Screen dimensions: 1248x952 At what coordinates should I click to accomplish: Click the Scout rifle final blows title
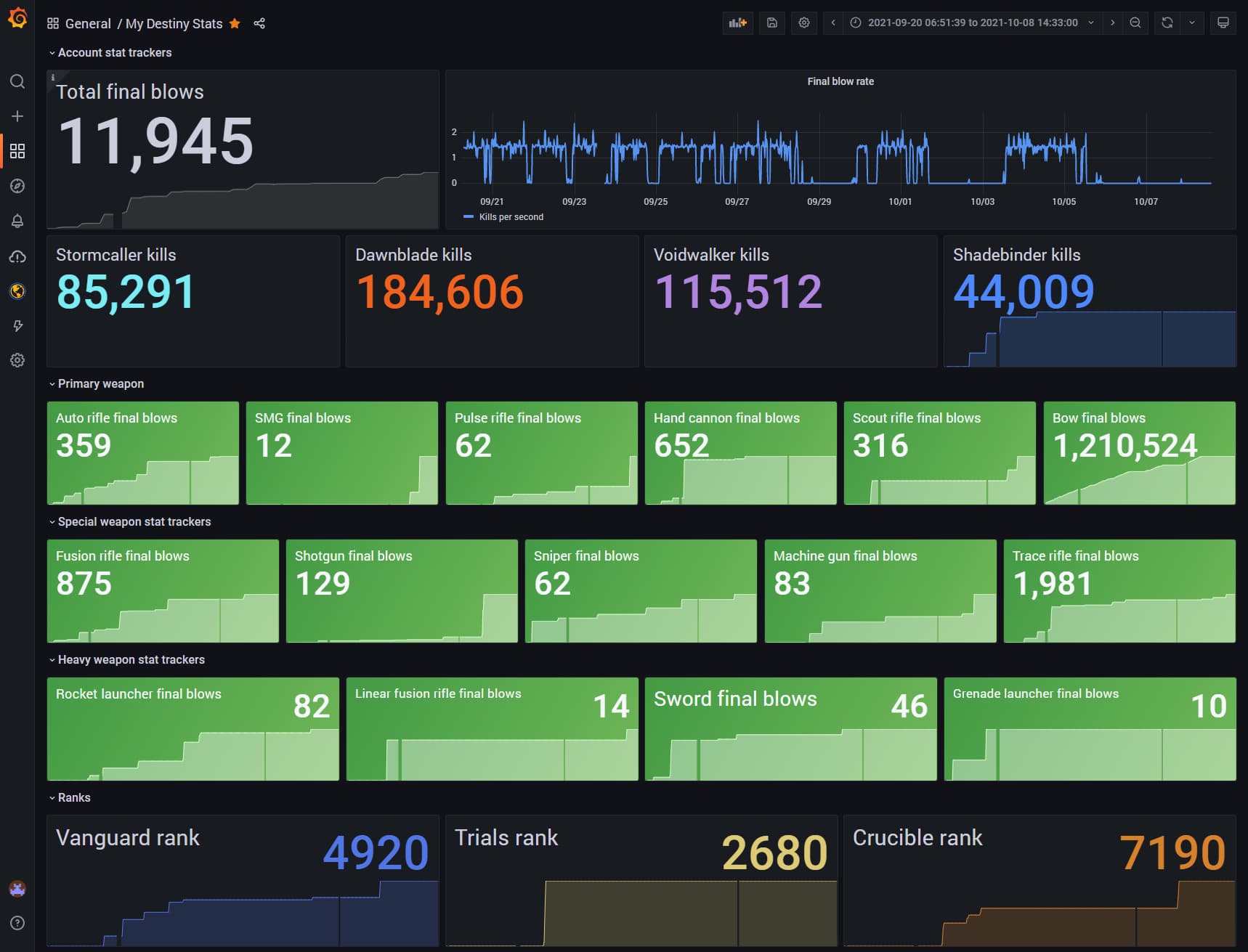pos(916,418)
